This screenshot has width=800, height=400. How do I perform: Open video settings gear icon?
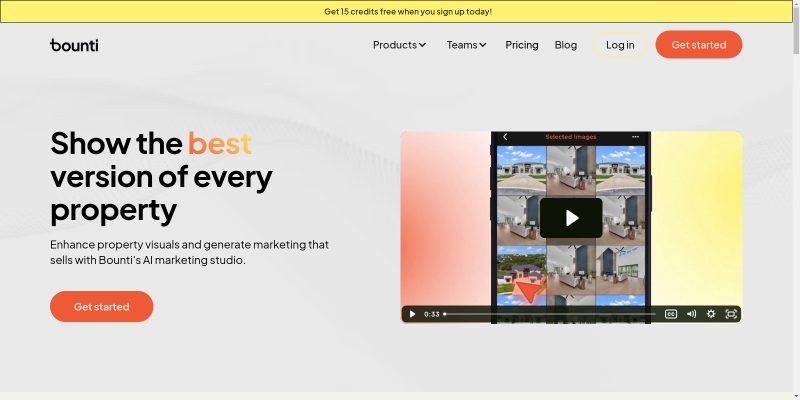711,314
